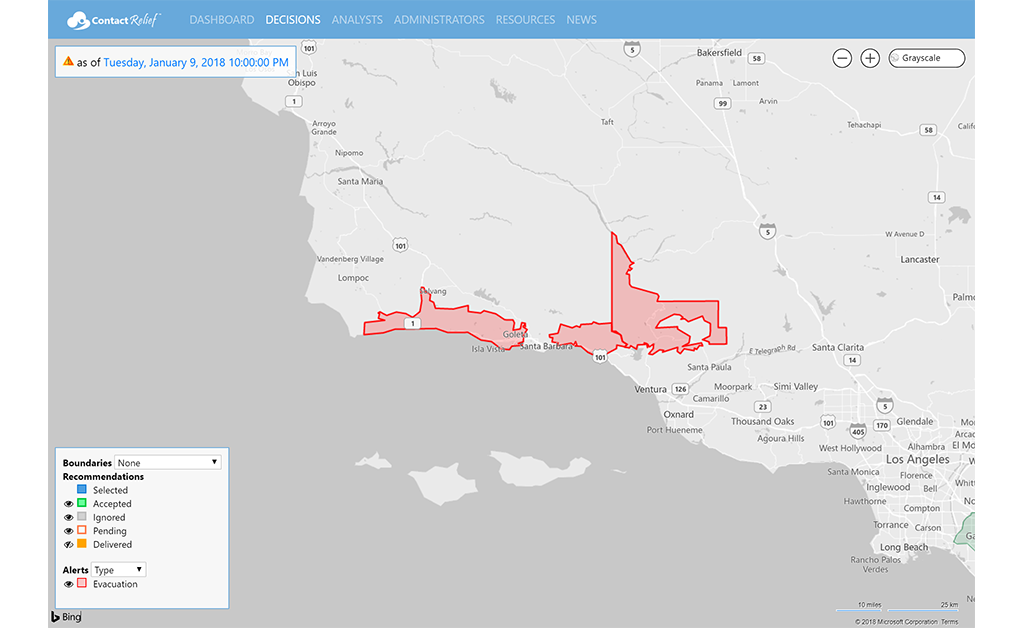Image resolution: width=1024 pixels, height=628 pixels.
Task: Open the Grayscale map style selector
Action: pyautogui.click(x=927, y=58)
